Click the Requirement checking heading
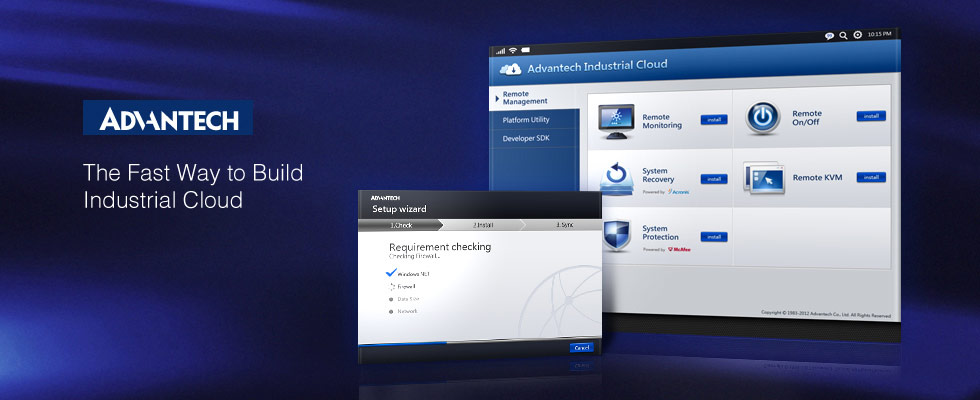980x400 pixels. tap(440, 247)
